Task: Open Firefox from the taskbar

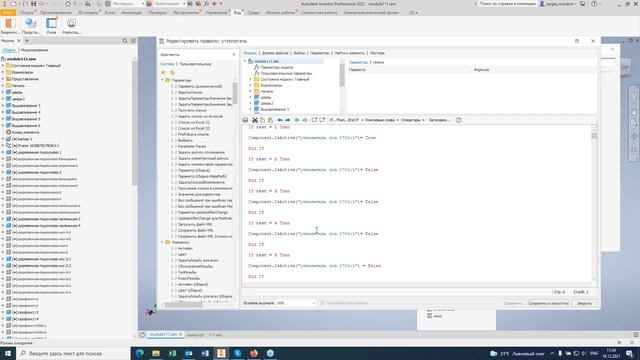Action: click(x=254, y=353)
